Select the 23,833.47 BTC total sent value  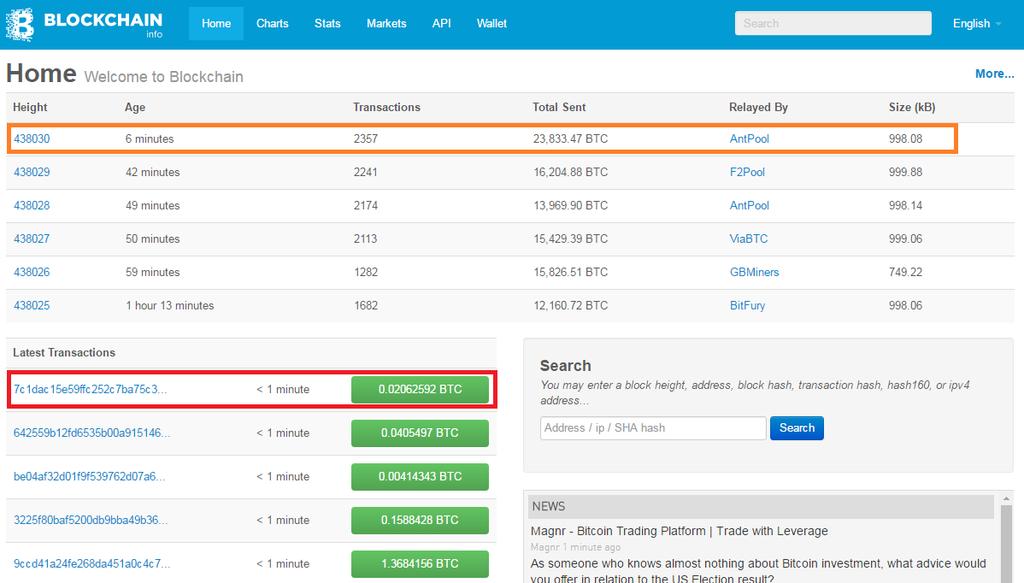(x=570, y=138)
